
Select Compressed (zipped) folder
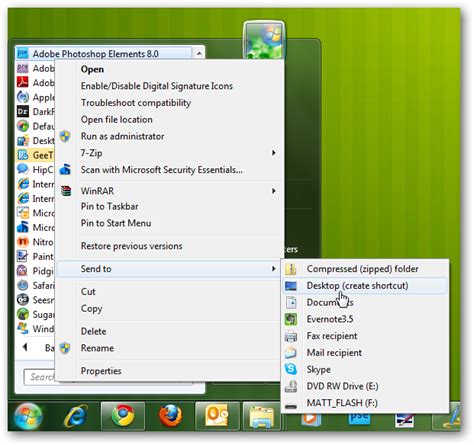362,269
